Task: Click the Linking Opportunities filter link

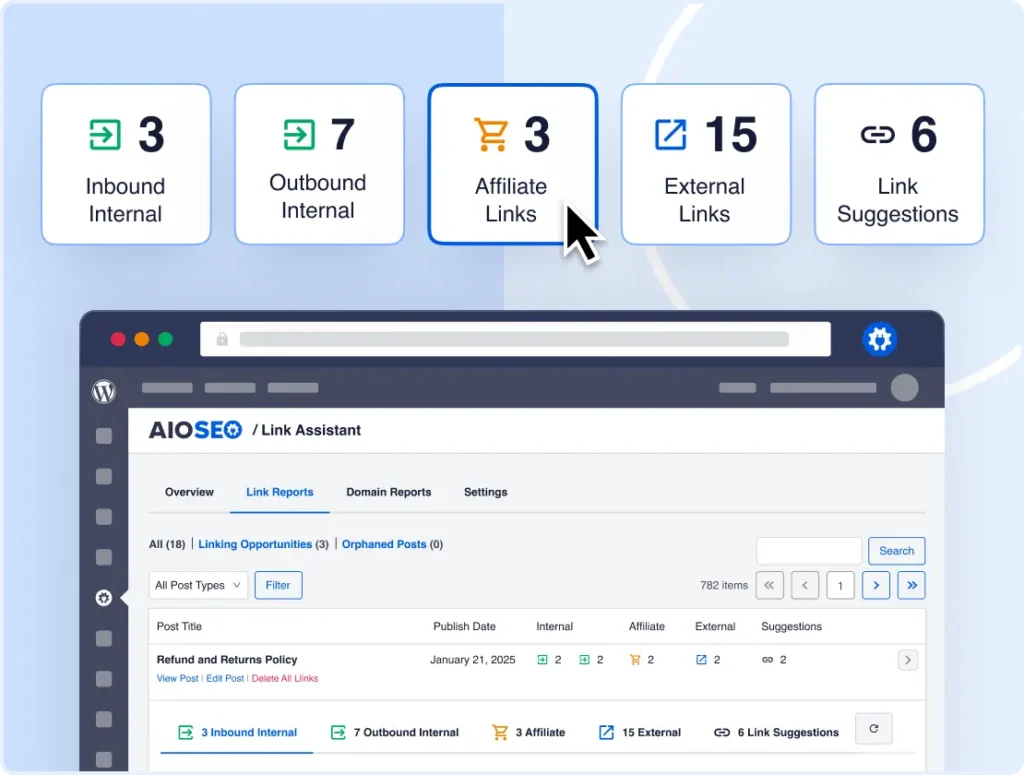Action: click(x=255, y=544)
